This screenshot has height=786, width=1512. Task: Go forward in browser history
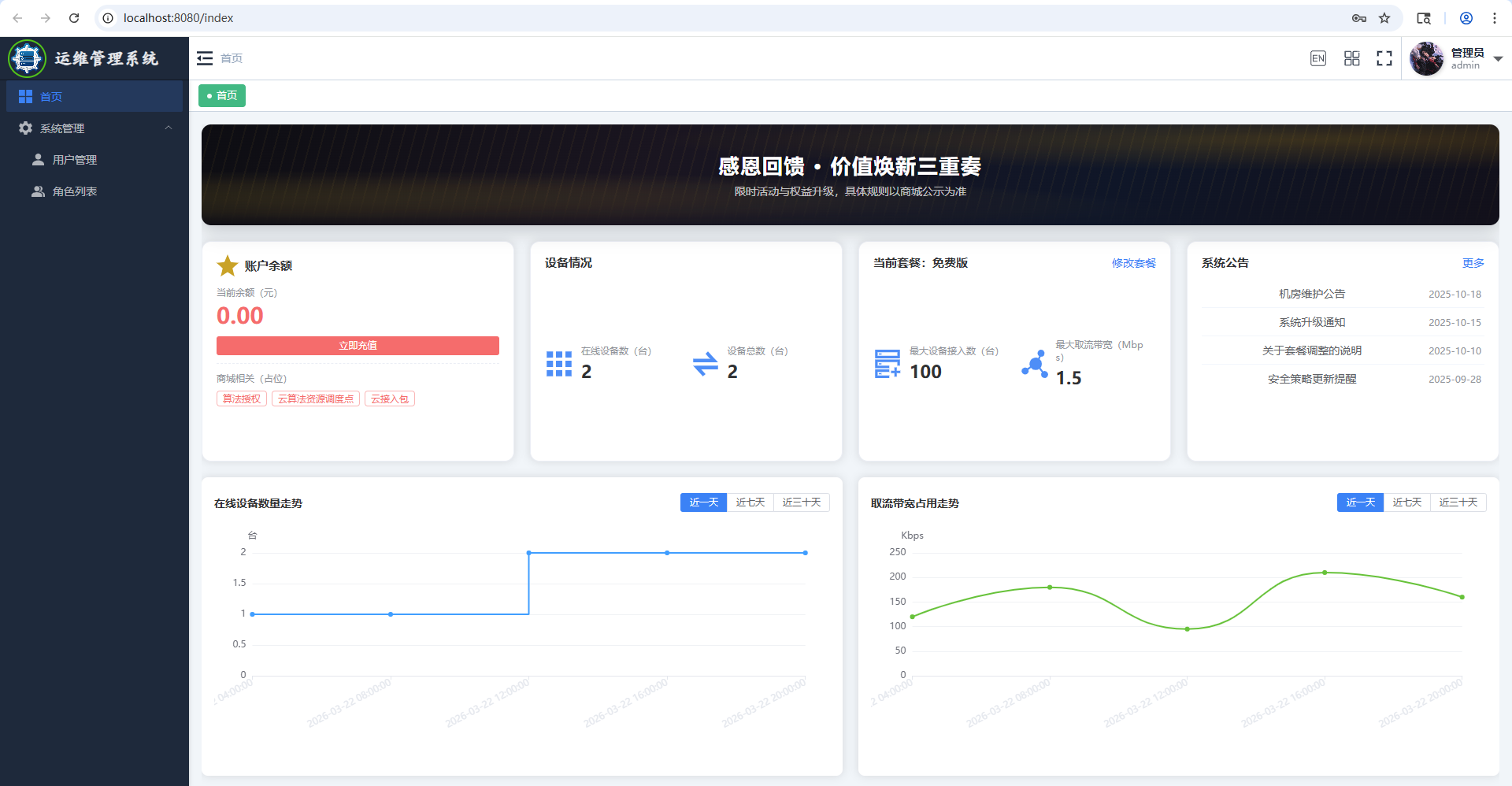click(46, 18)
